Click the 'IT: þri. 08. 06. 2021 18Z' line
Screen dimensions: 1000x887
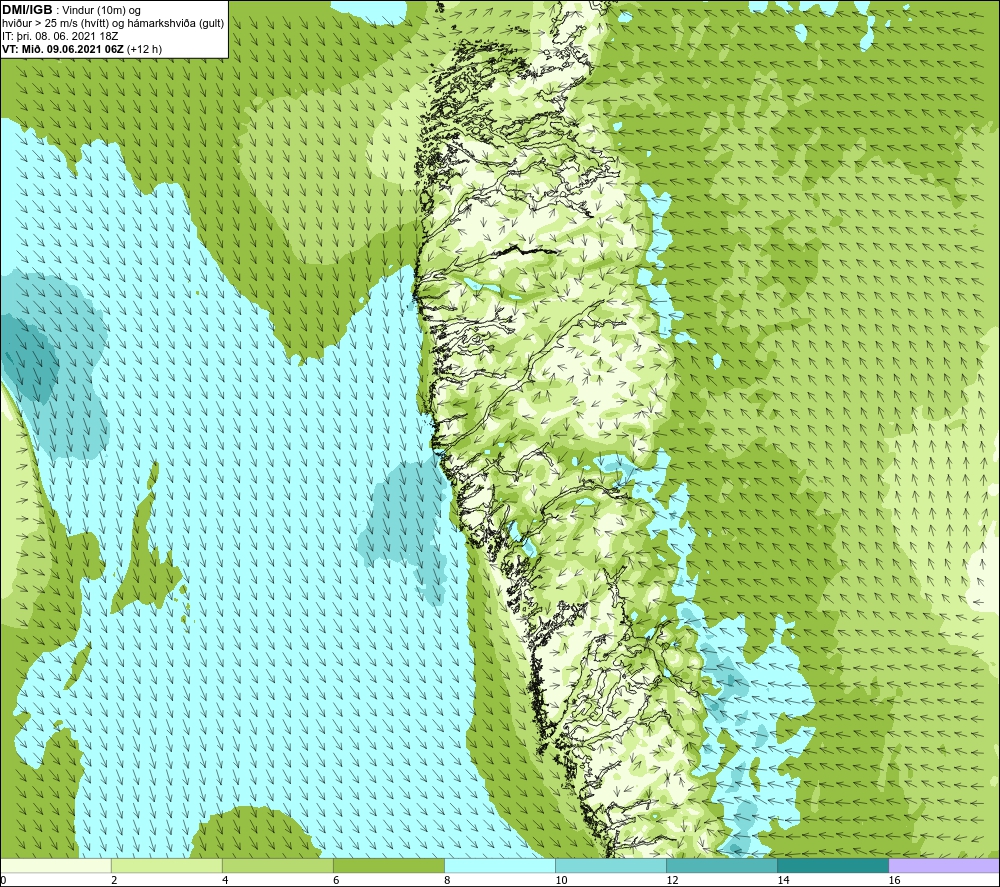point(60,36)
